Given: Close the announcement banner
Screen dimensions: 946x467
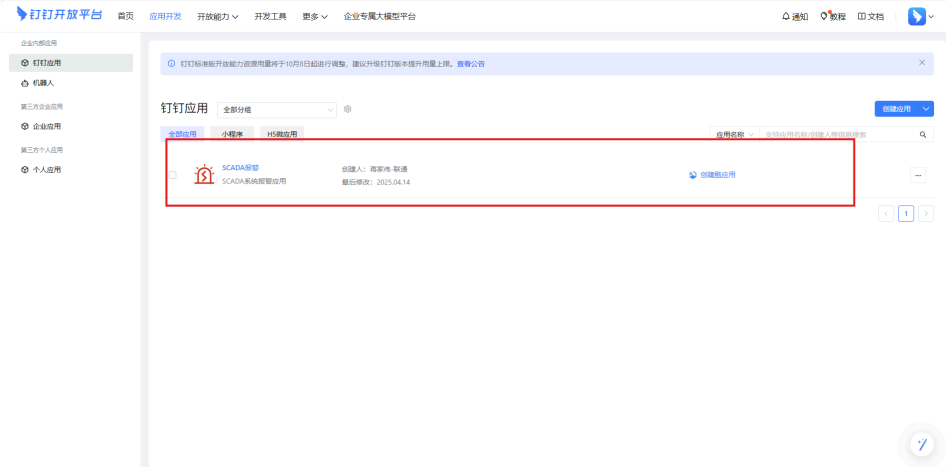Looking at the screenshot, I should (x=922, y=63).
